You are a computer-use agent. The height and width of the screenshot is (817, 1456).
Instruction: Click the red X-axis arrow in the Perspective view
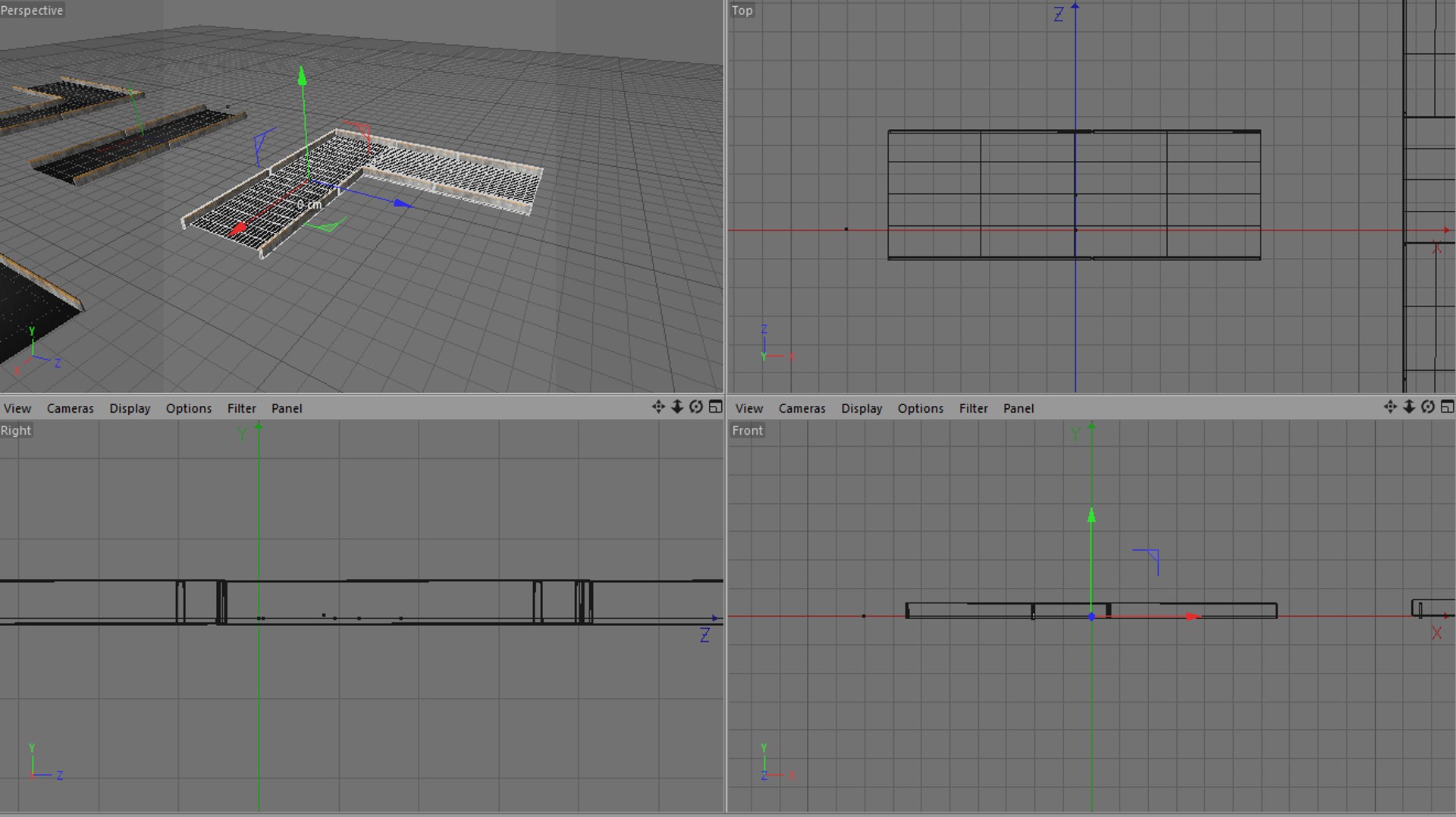[238, 228]
